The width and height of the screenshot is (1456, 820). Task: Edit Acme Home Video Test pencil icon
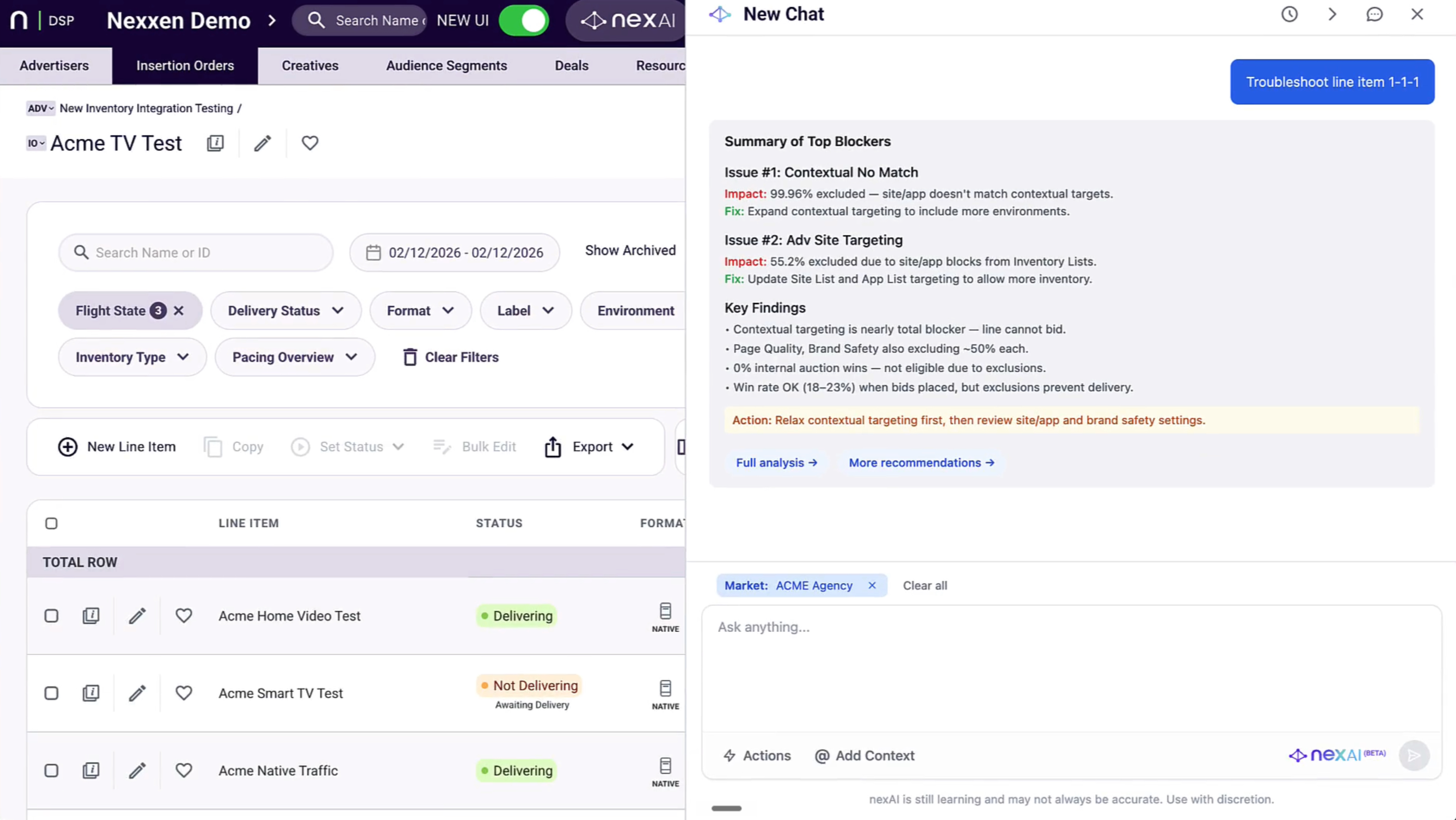coord(137,616)
